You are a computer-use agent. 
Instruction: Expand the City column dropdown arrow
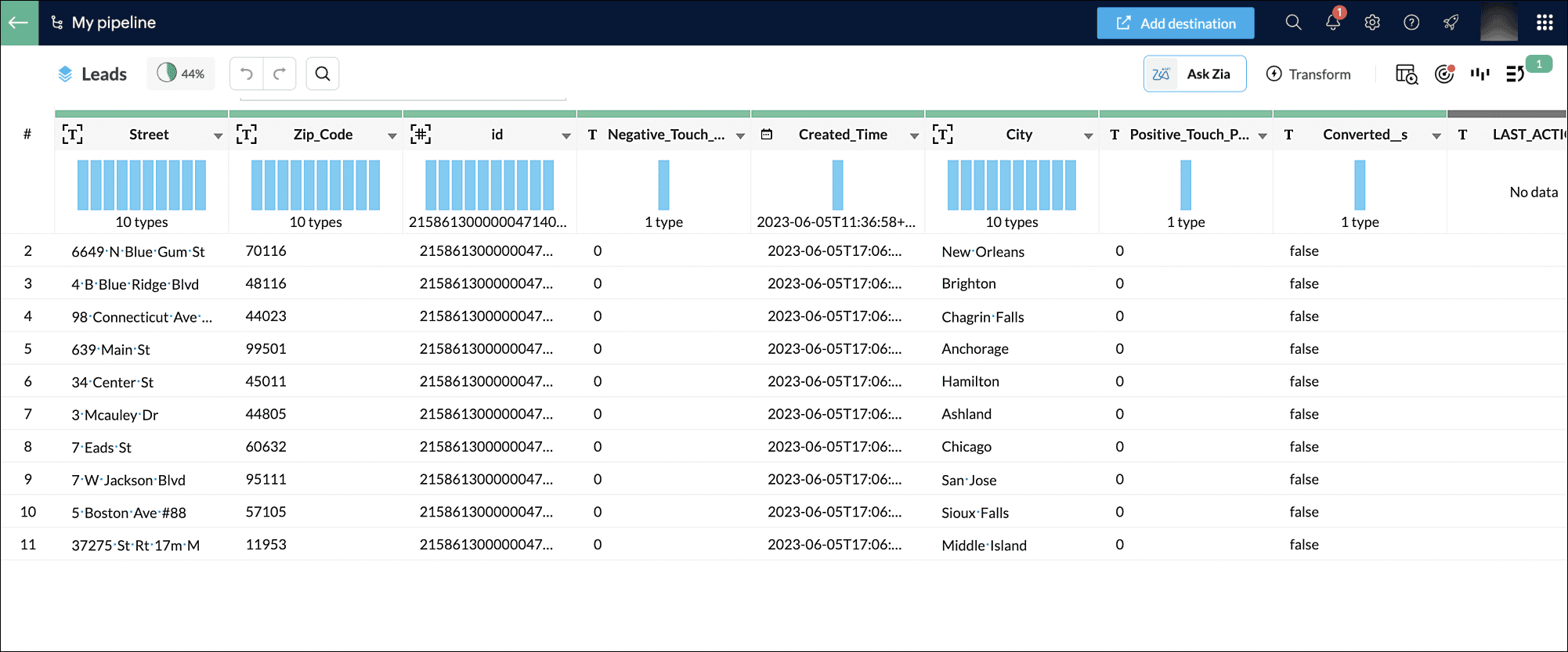pos(1088,135)
